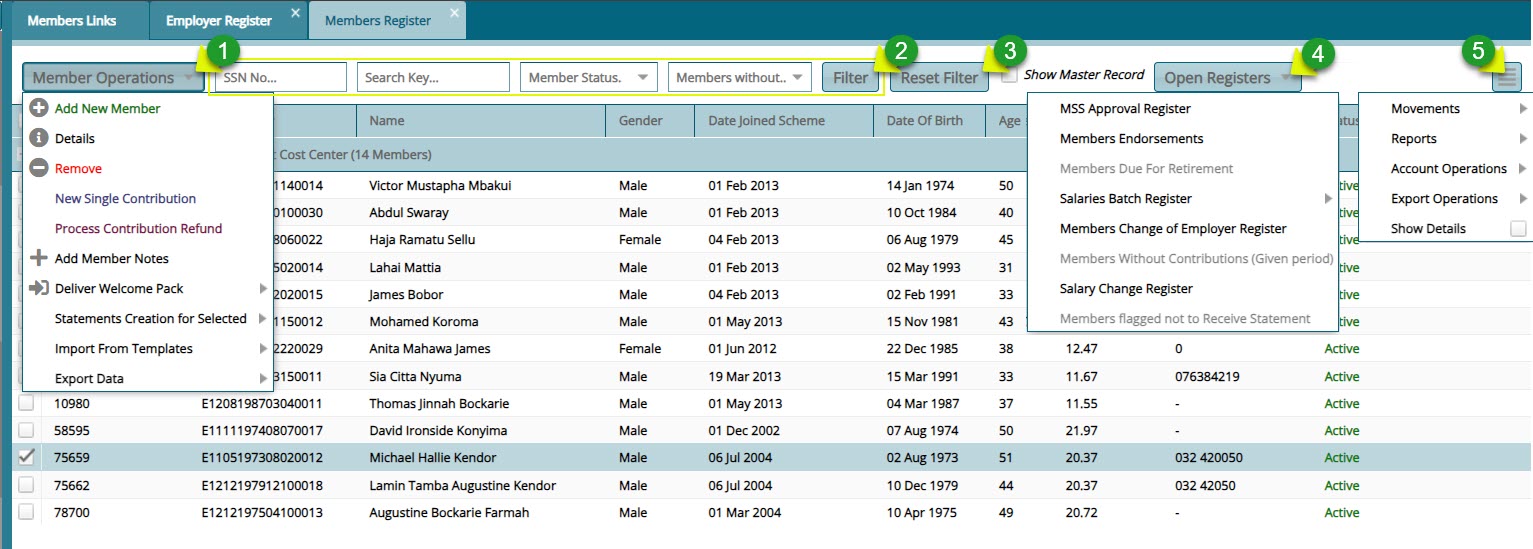Click the minus icon beside Remove
Image resolution: width=1533 pixels, height=549 pixels.
(x=39, y=168)
